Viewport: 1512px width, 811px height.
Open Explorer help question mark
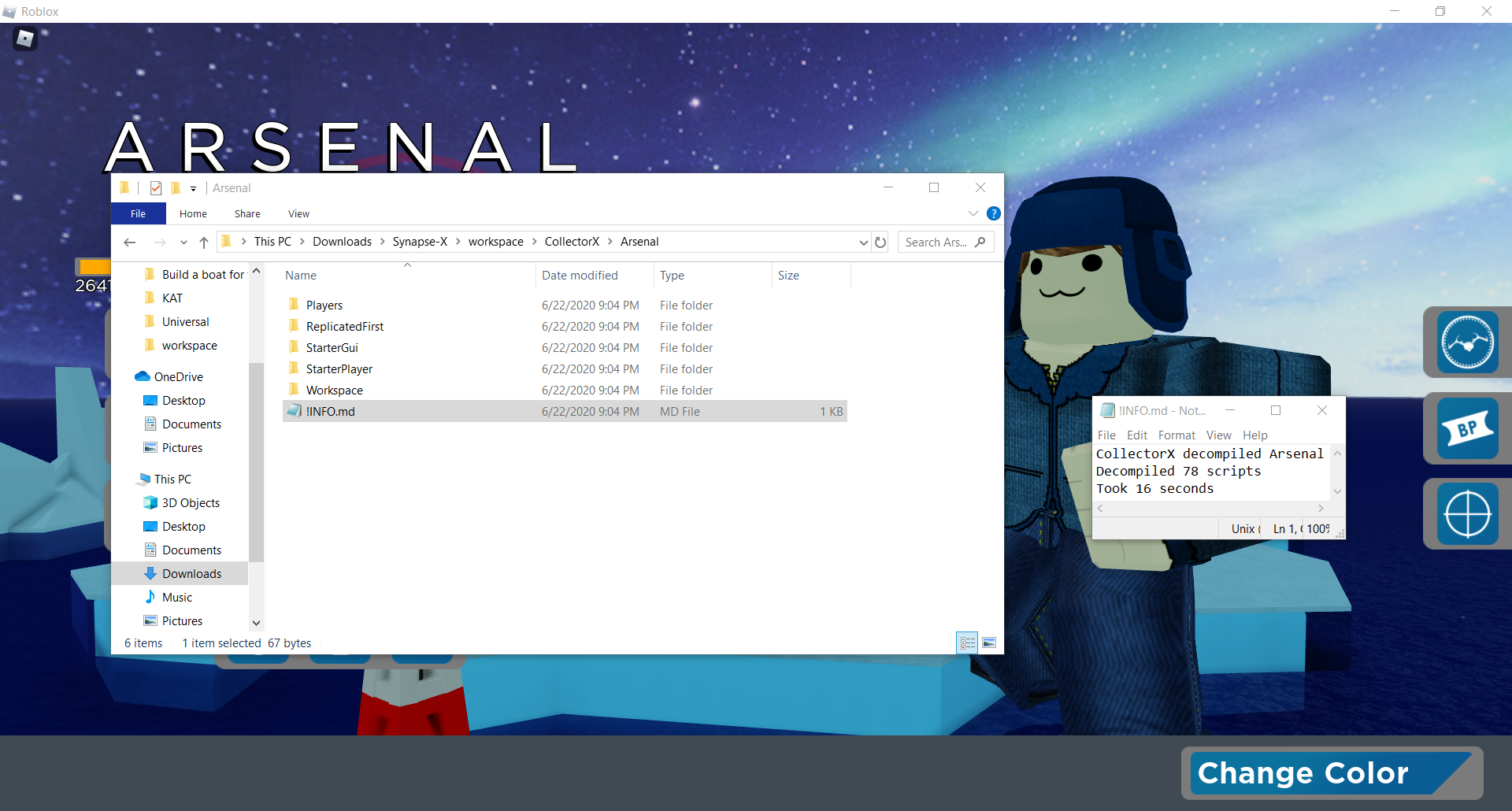pos(994,213)
